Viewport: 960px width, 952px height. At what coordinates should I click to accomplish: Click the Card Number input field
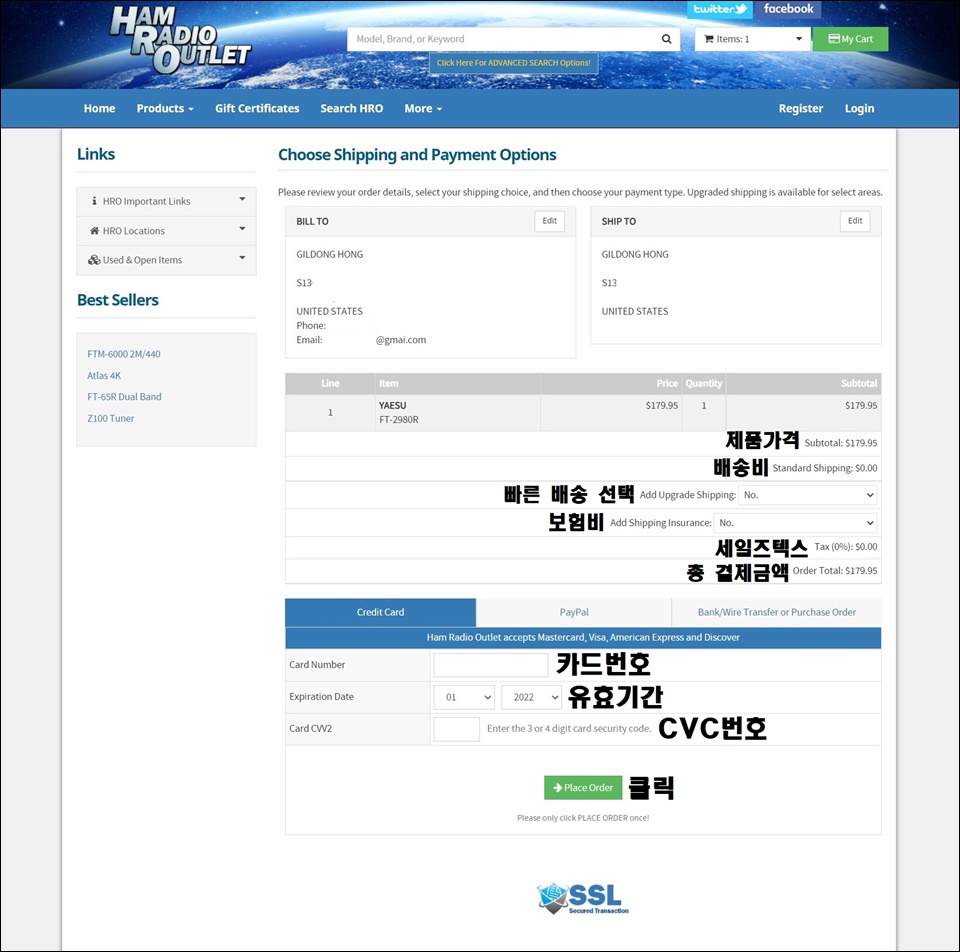(490, 665)
